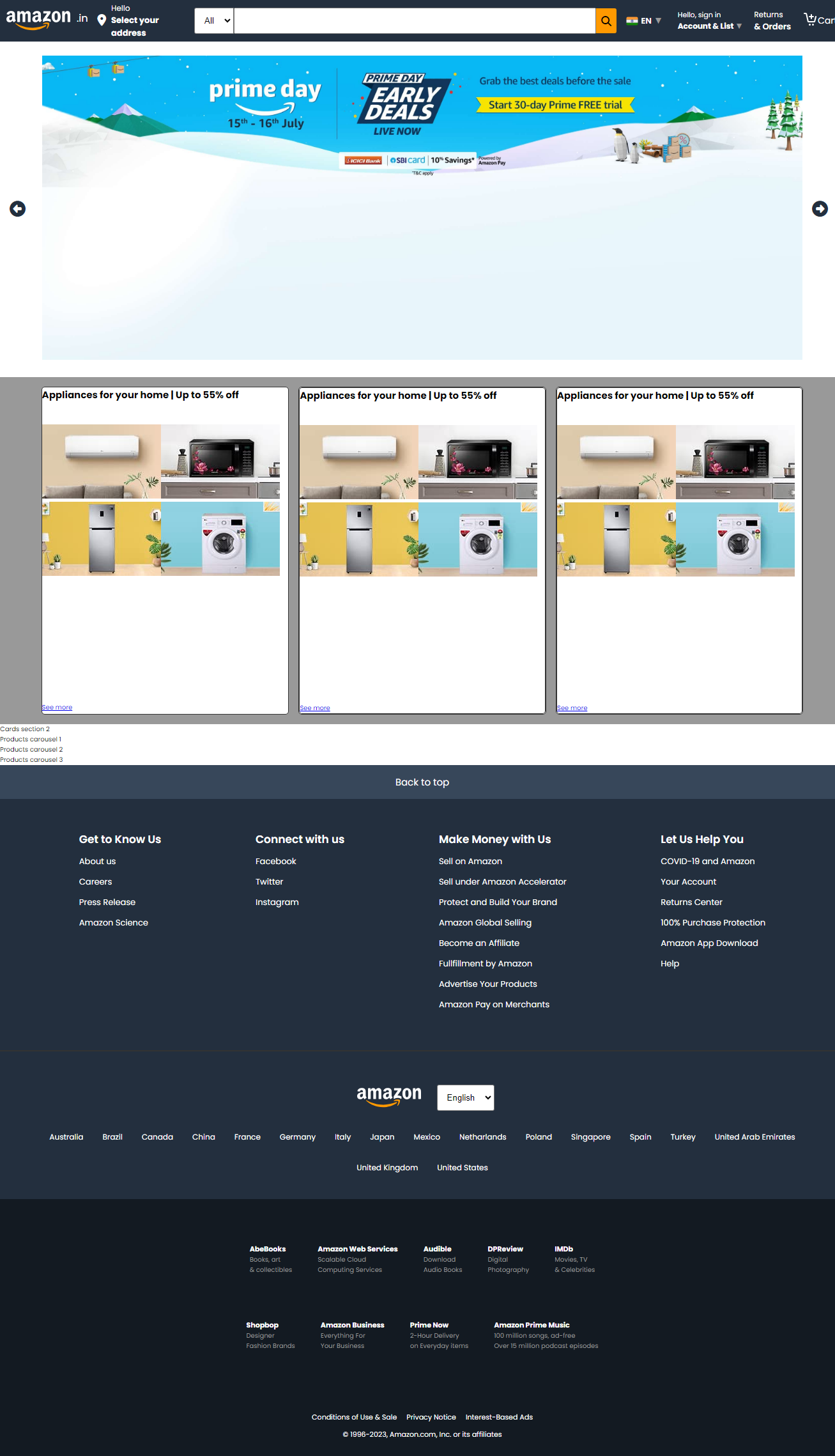This screenshot has width=835, height=1456.
Task: Click Advertise Your Products
Action: click(488, 984)
